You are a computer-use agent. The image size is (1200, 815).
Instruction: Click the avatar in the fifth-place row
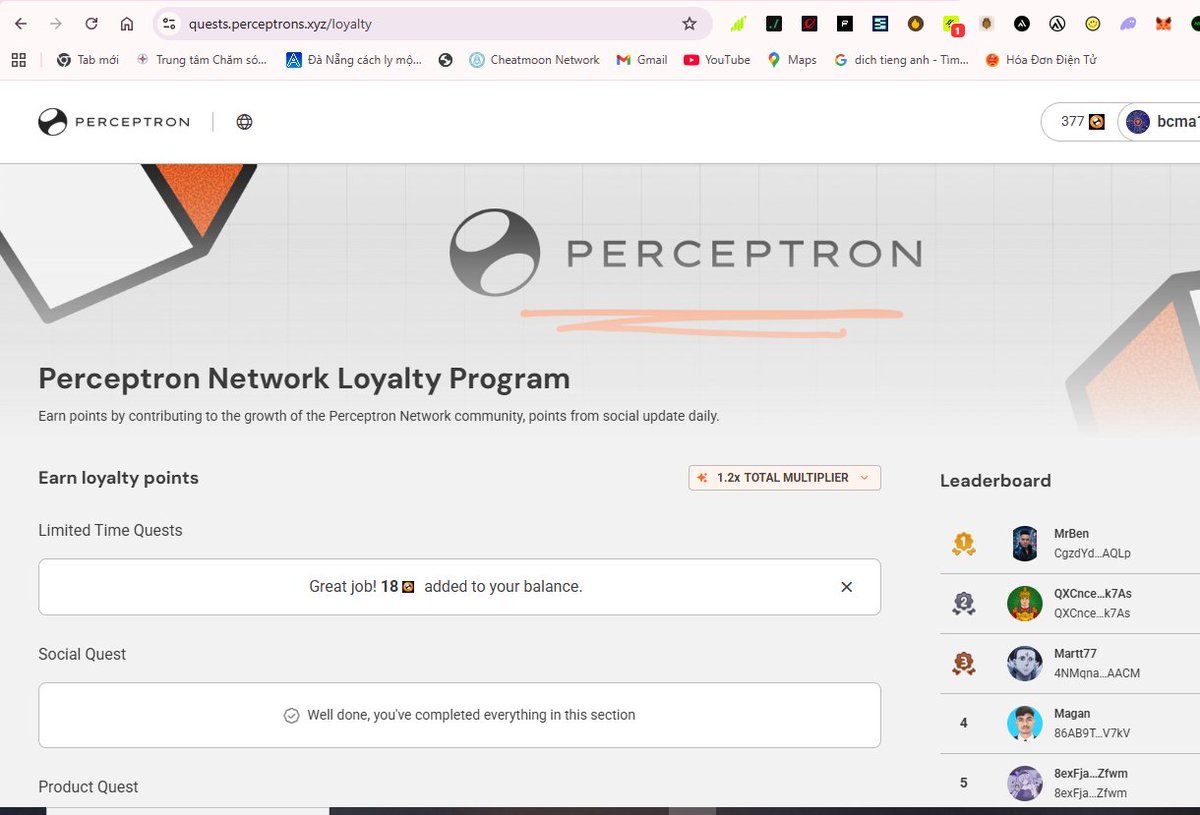[1025, 784]
